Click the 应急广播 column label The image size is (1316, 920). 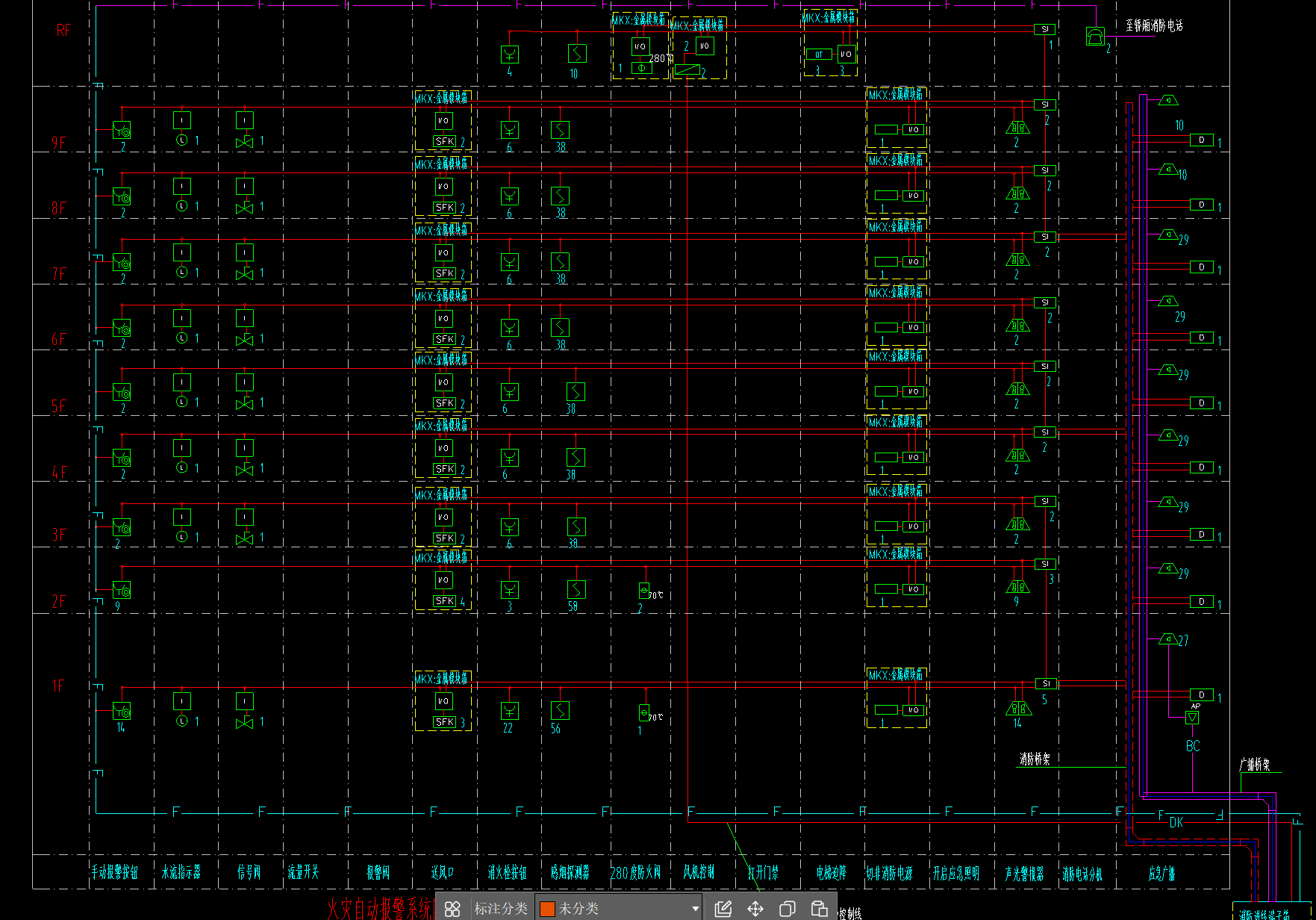coord(1162,872)
